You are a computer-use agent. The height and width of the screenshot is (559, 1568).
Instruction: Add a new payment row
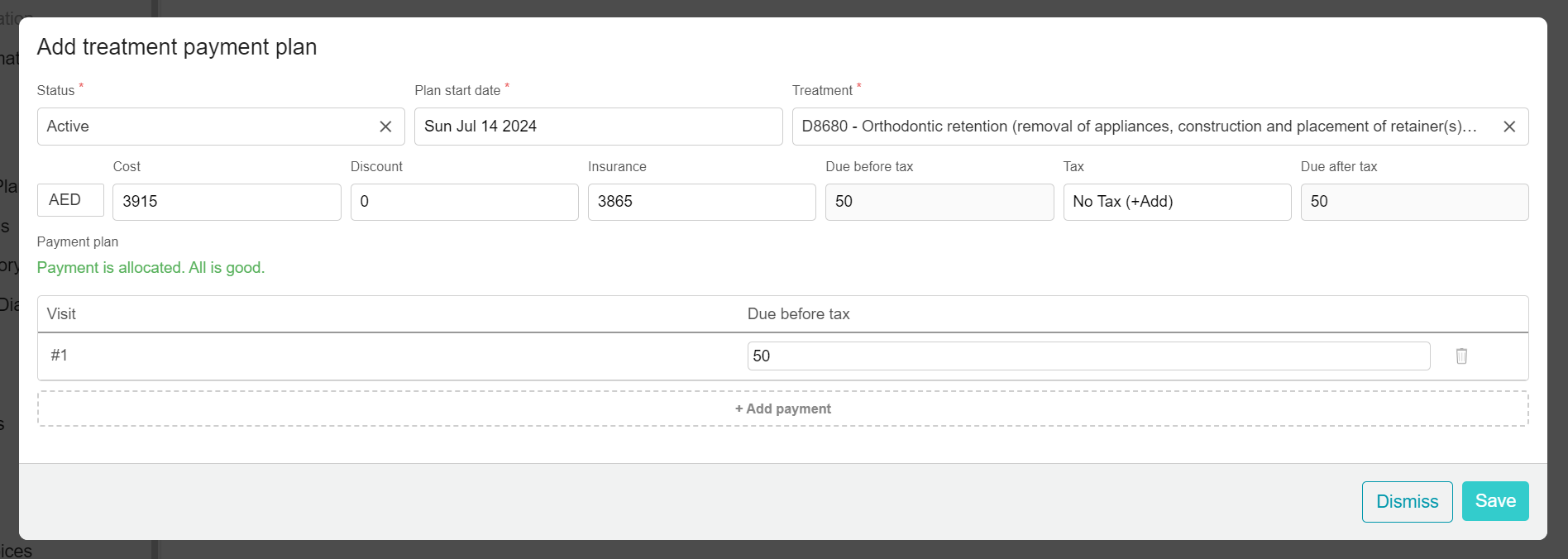click(x=782, y=408)
